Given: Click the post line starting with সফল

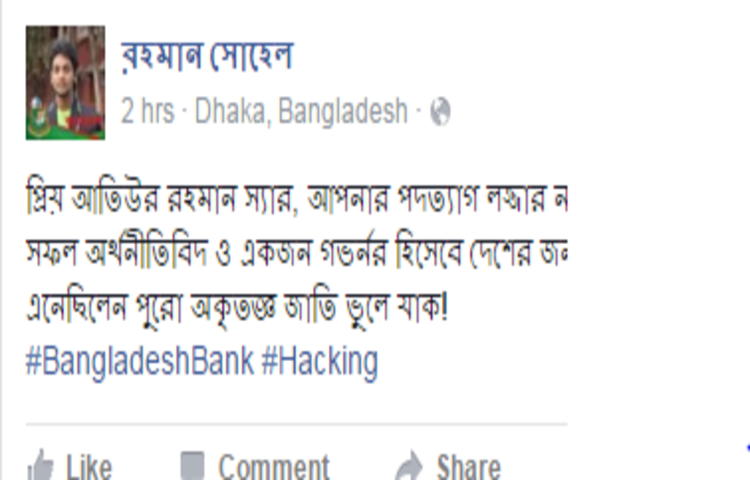Looking at the screenshot, I should coord(297,253).
